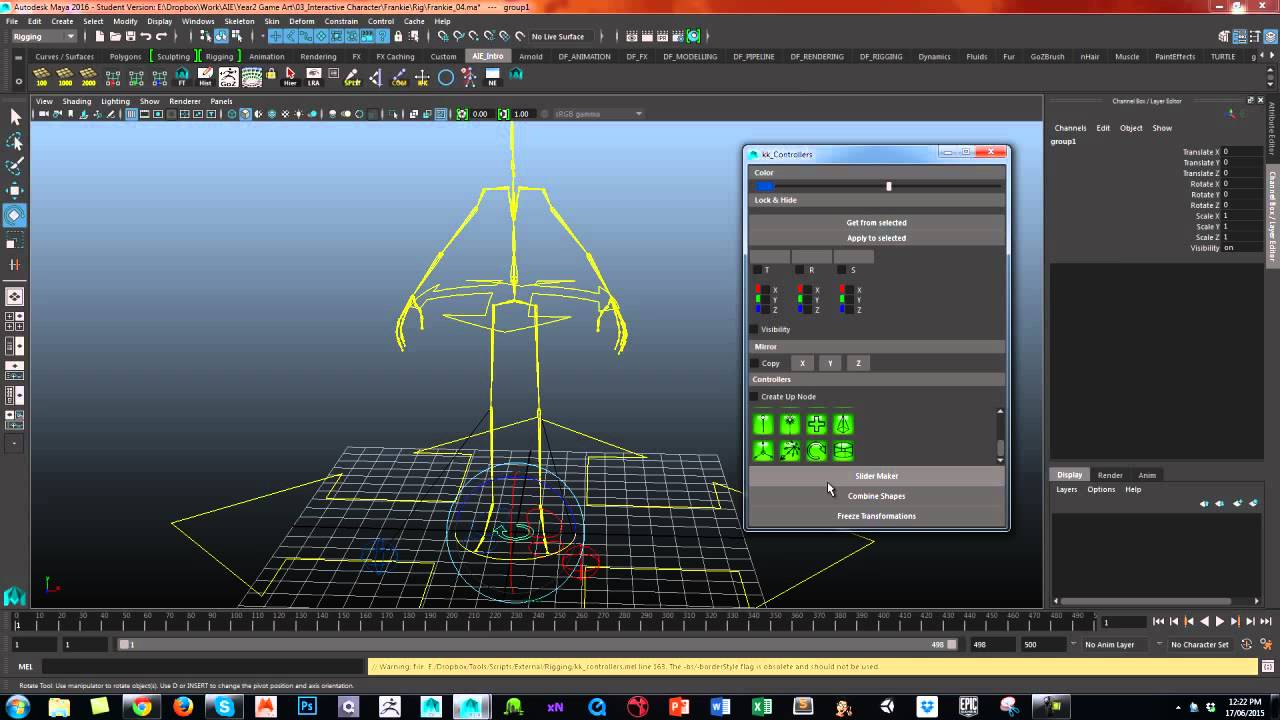1280x720 pixels.
Task: Click the blue circle shelf icon
Action: [446, 76]
